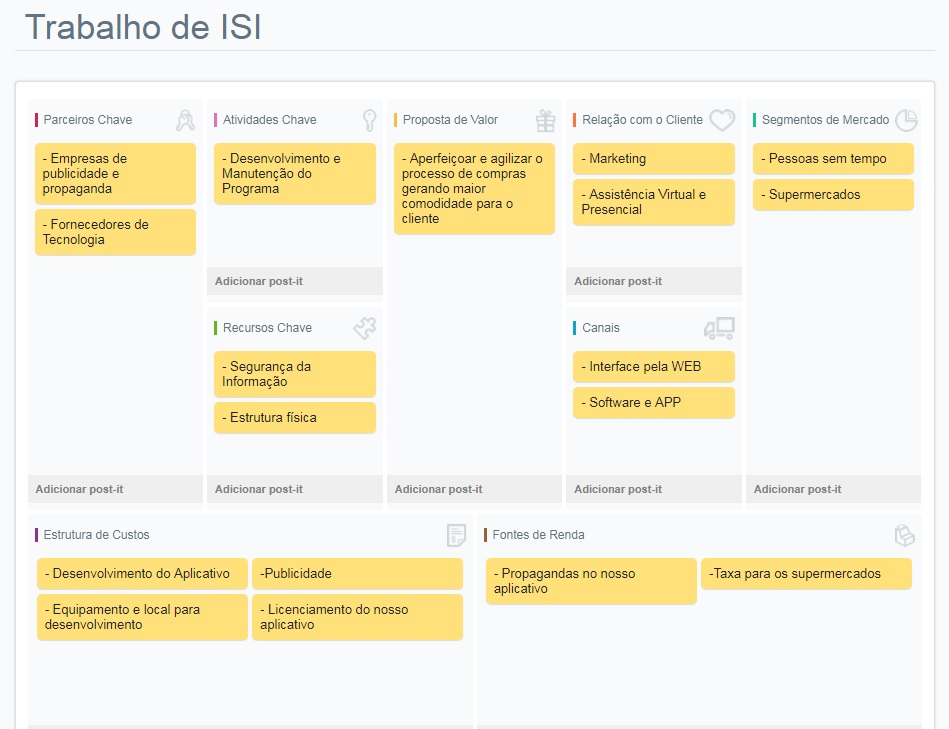949x729 pixels.
Task: Add a post-it under Relação com o Cliente
Action: 618,281
